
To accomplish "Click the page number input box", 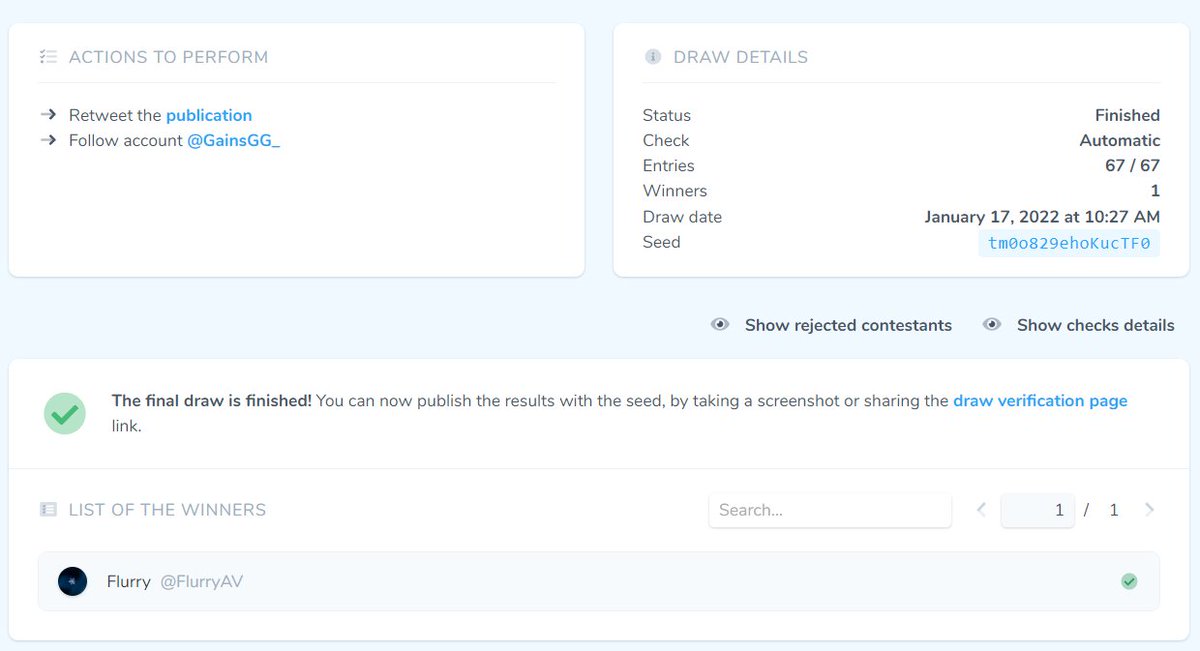I will pos(1038,510).
